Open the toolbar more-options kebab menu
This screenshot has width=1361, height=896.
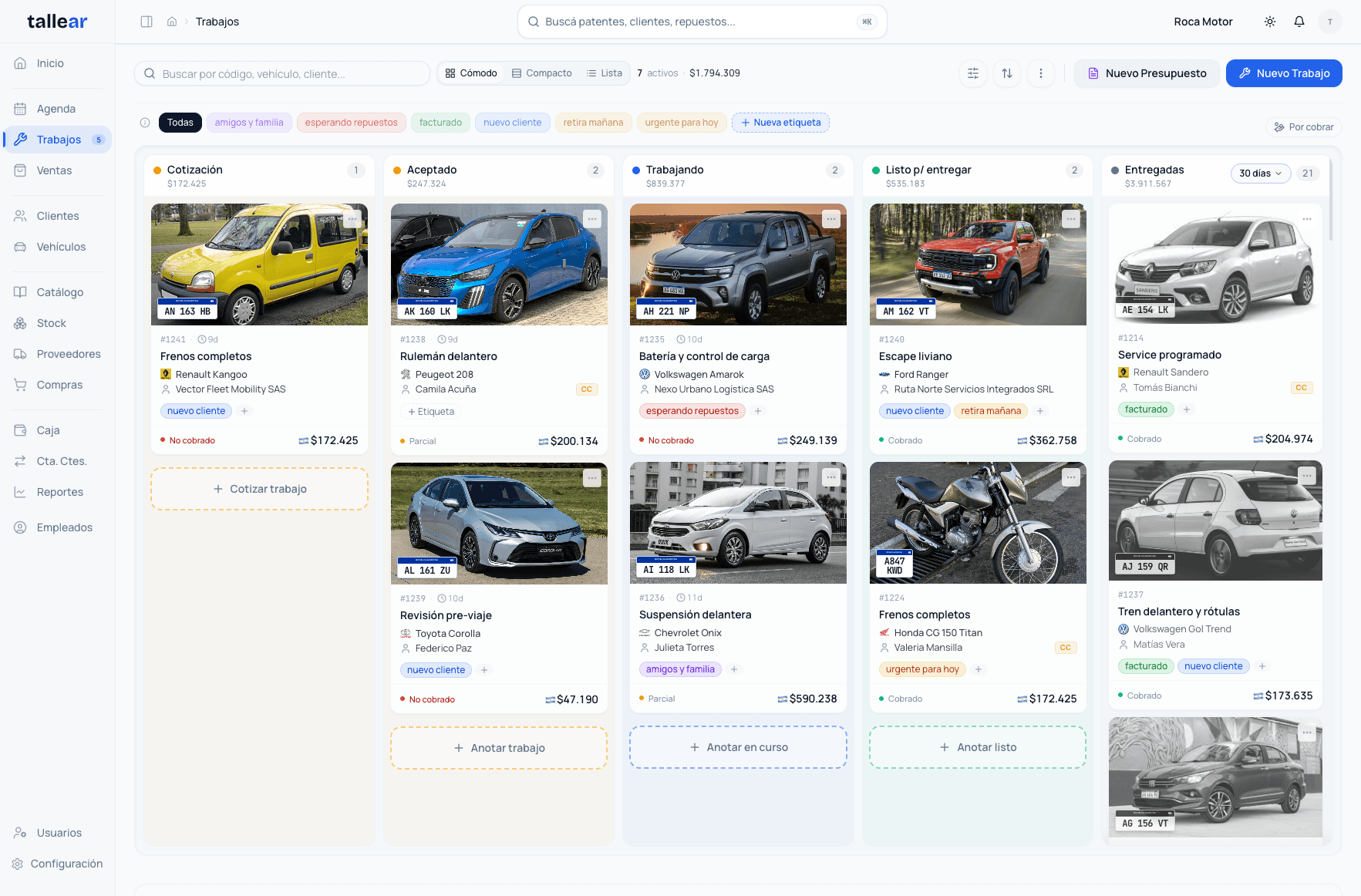click(x=1041, y=73)
